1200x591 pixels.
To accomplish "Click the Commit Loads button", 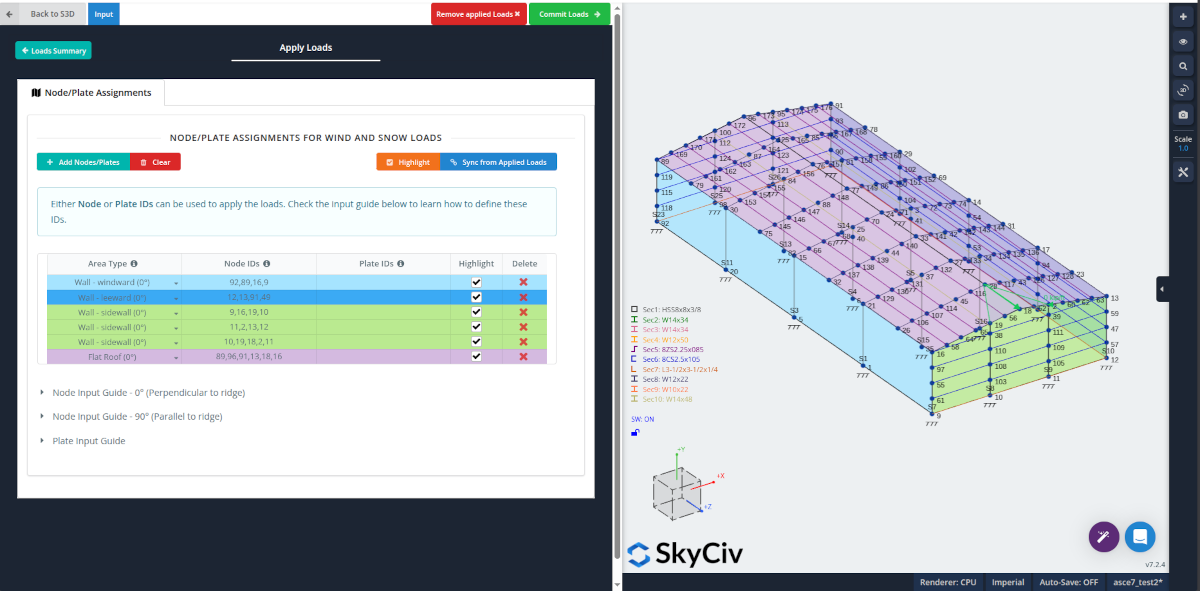I will click(x=569, y=14).
